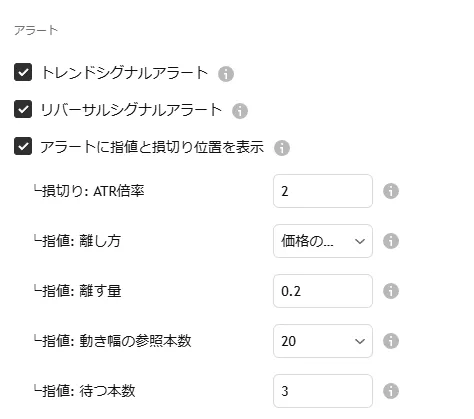Focus the 損切り: ATR倍率 input field
Image resolution: width=474 pixels, height=419 pixels.
pyautogui.click(x=323, y=191)
